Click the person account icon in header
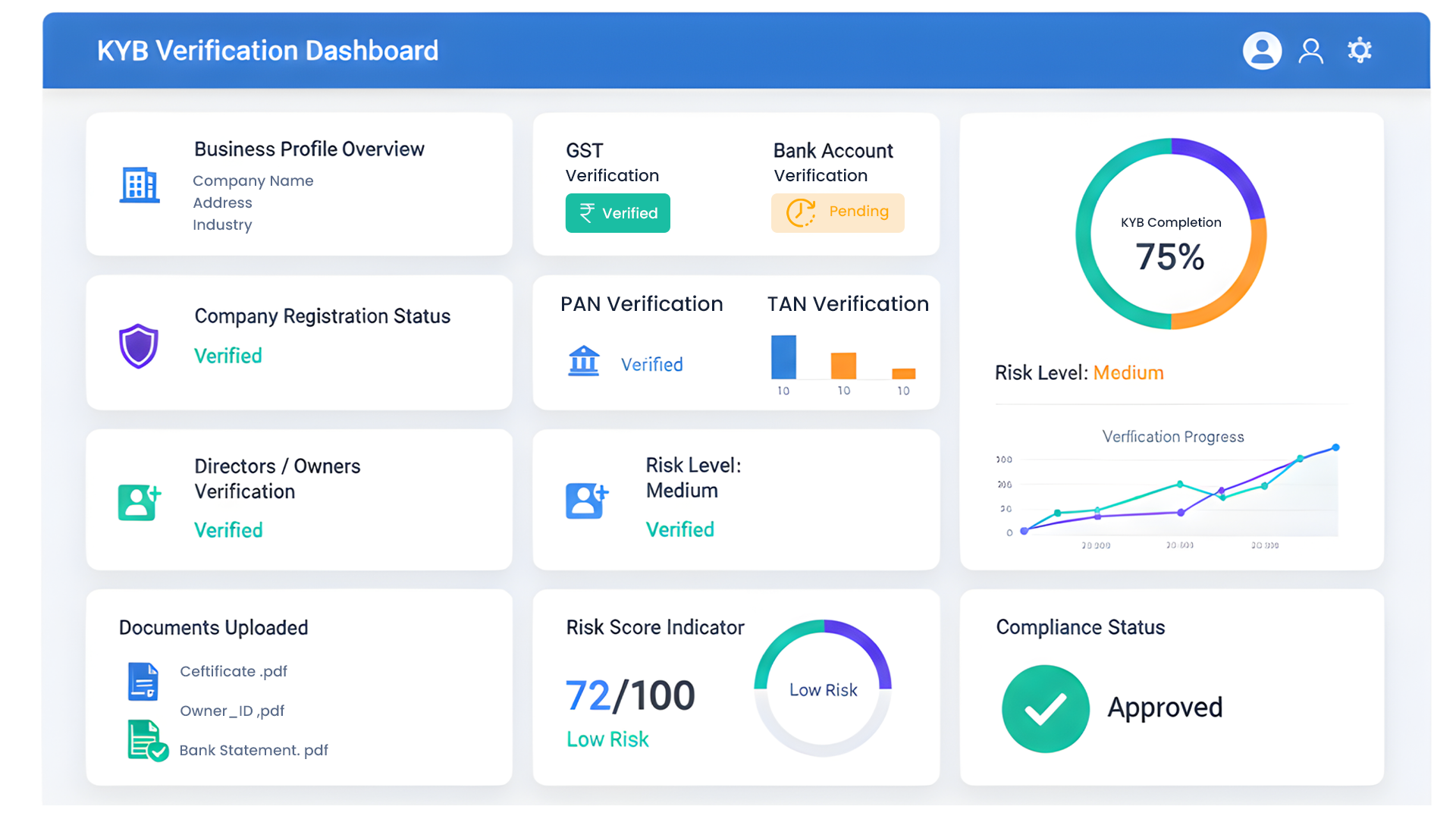The width and height of the screenshot is (1456, 819). click(1310, 50)
